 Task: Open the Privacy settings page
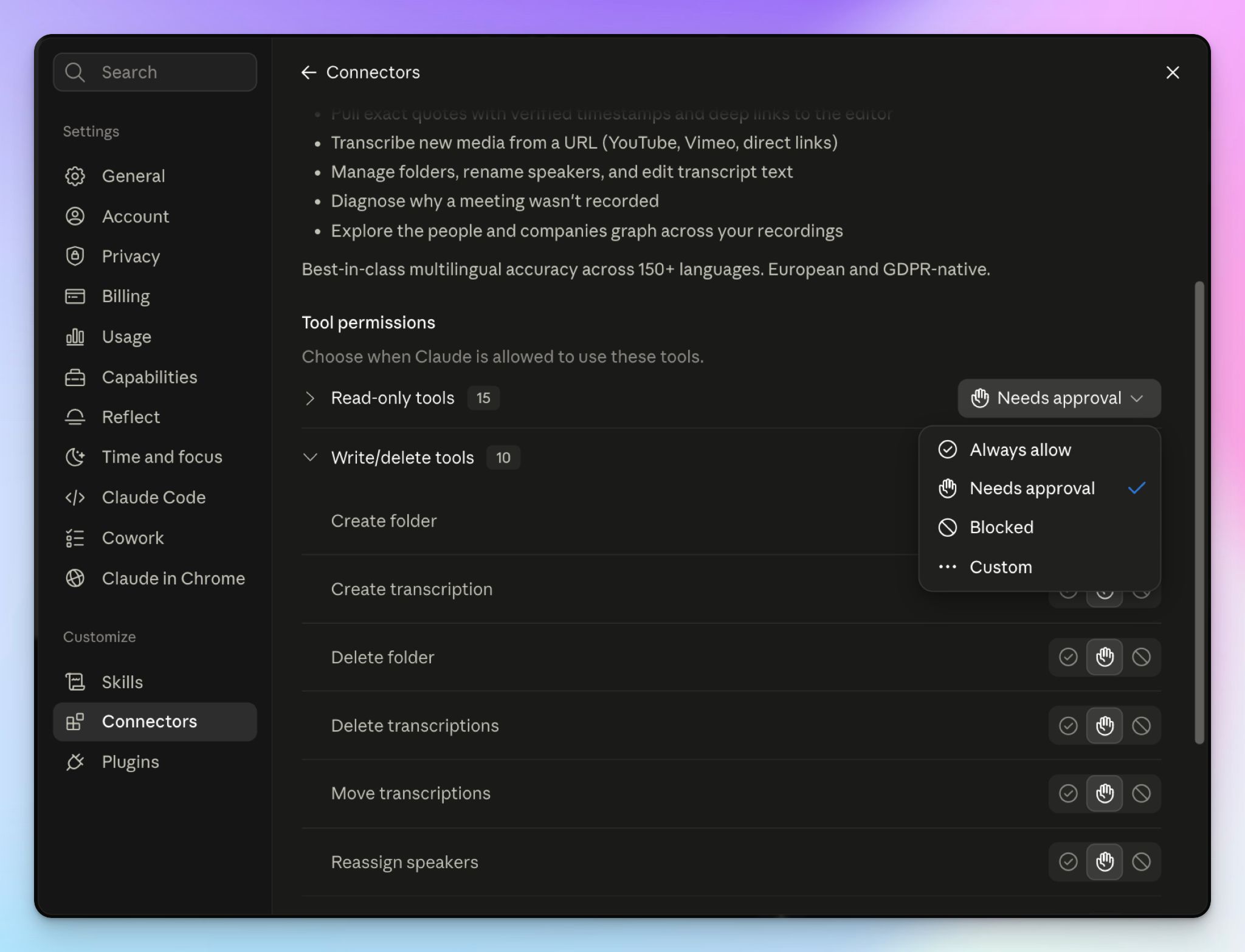click(x=155, y=257)
